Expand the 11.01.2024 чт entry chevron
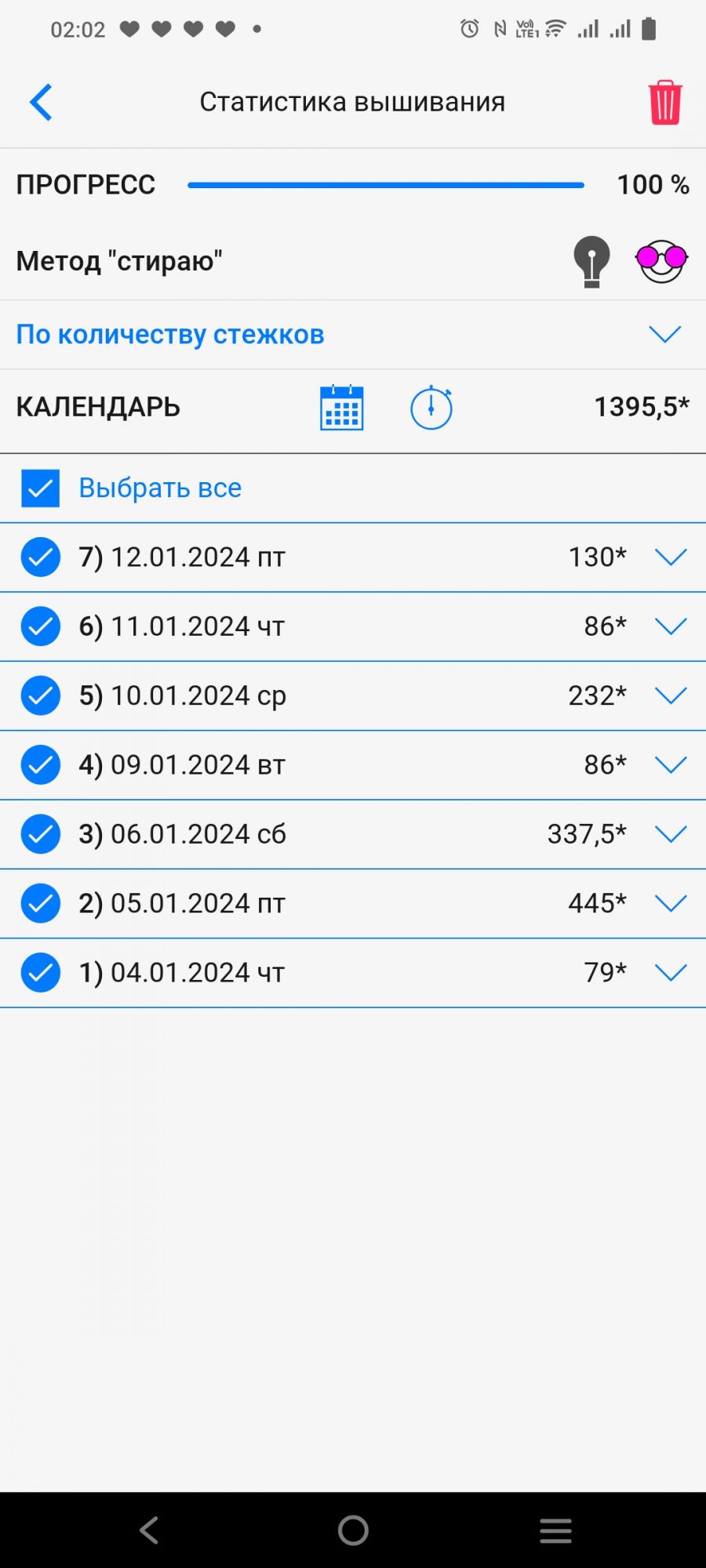Screen dimensions: 706x1568 671,626
